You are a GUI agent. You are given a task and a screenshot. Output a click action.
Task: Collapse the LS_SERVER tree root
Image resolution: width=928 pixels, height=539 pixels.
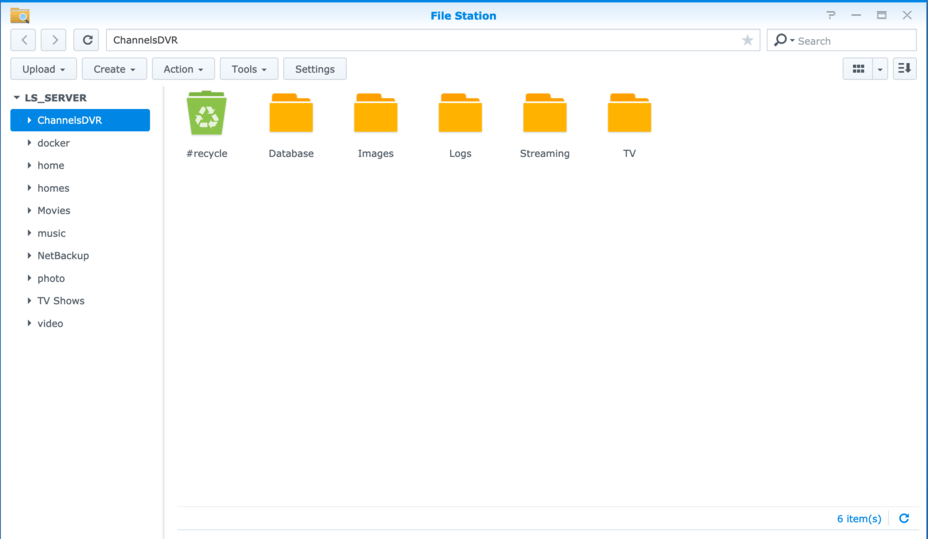coord(17,98)
